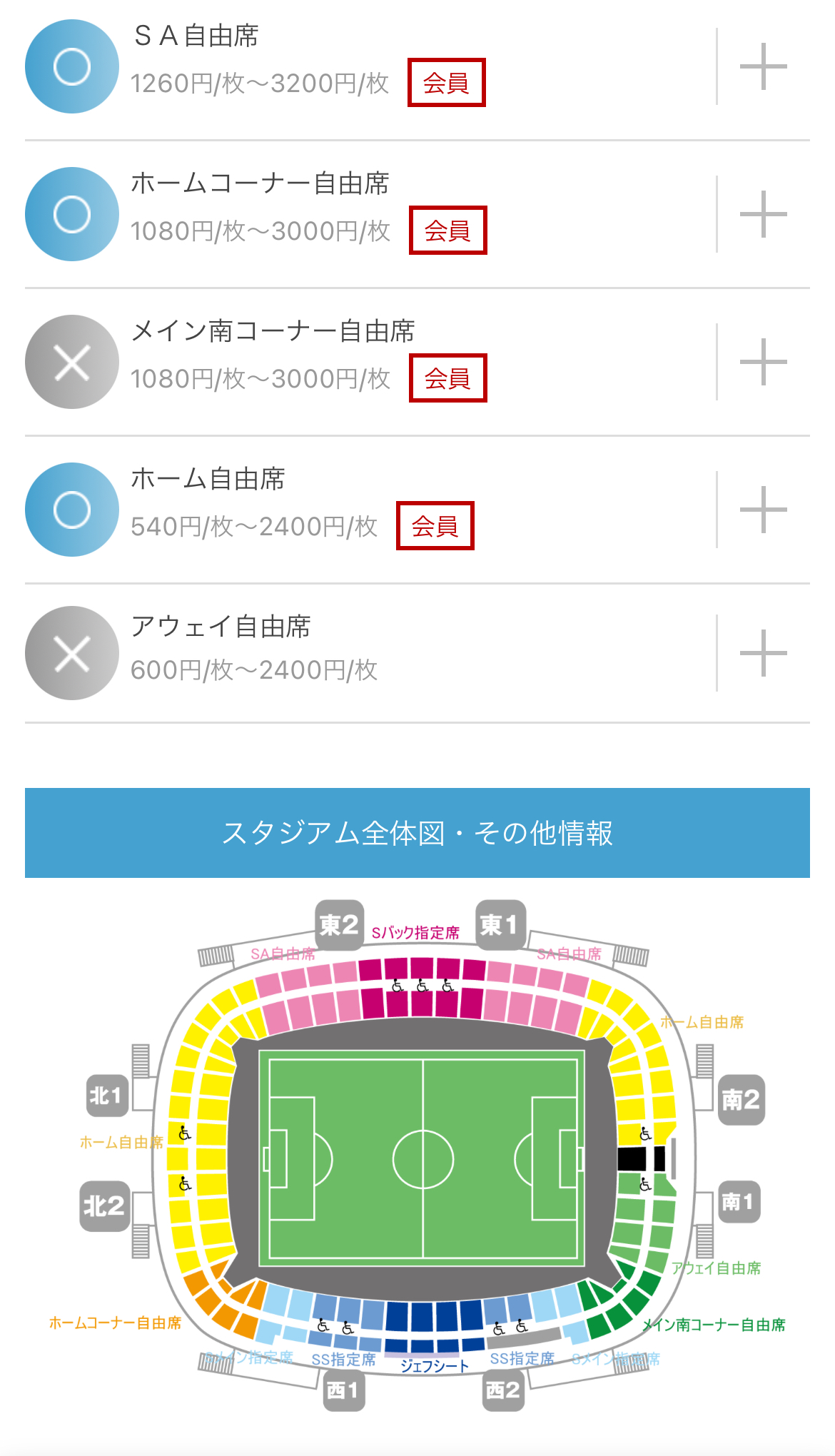Viewport: 835px width, 1456px height.
Task: Tap the アウェイ自由席 sold-out X icon
Action: coord(72,653)
